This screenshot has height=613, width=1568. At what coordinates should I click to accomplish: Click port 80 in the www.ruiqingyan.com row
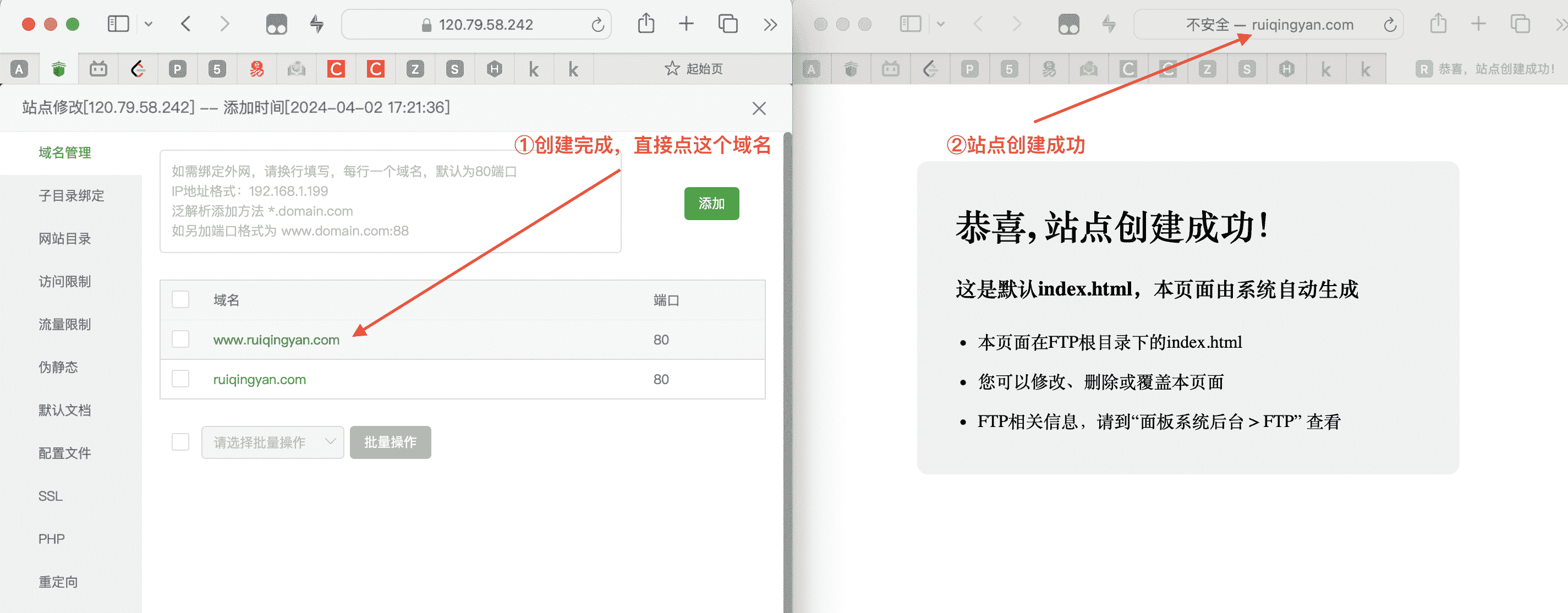point(661,340)
